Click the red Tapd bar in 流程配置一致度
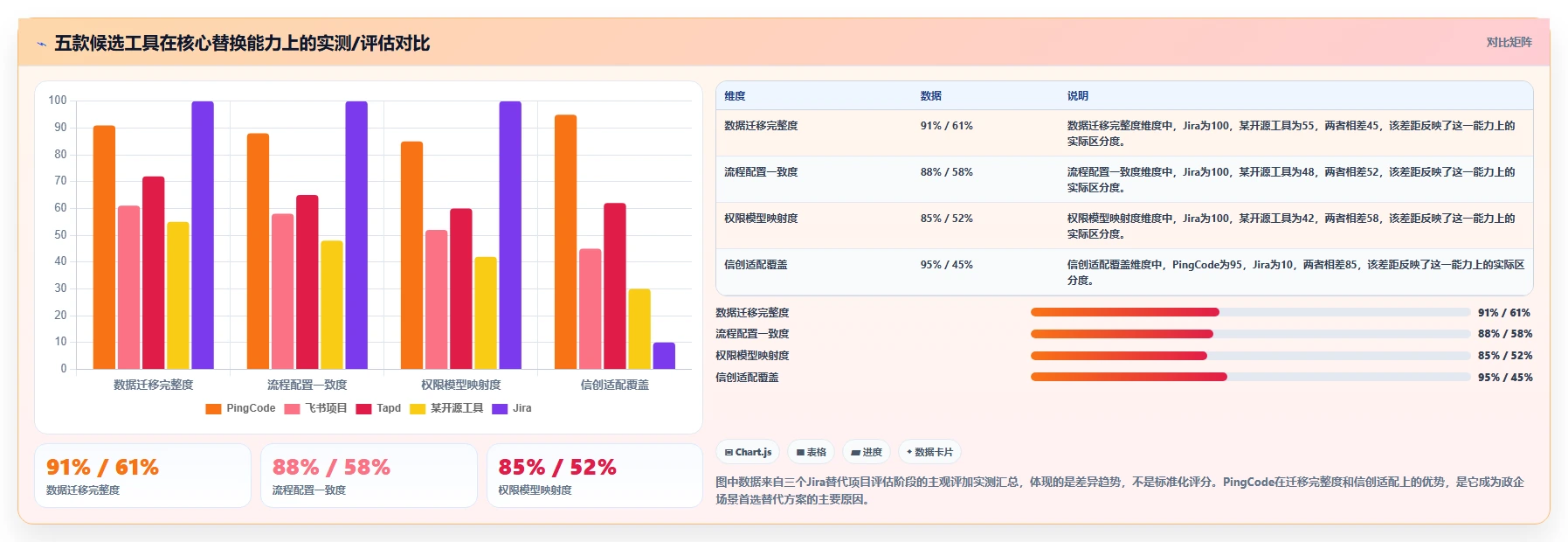The height and width of the screenshot is (542, 1568). pos(307,282)
